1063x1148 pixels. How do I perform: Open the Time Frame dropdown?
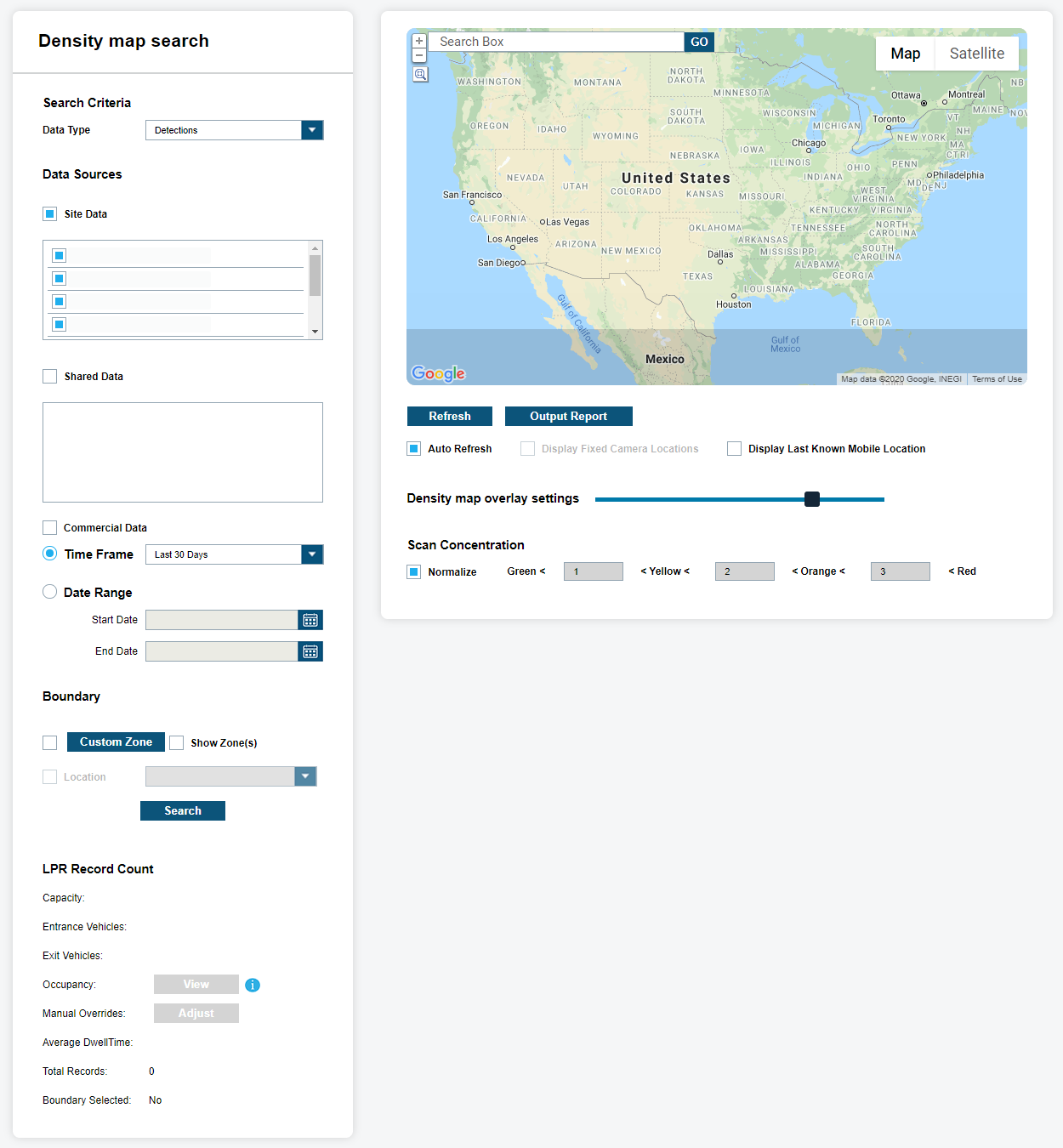pyautogui.click(x=312, y=554)
